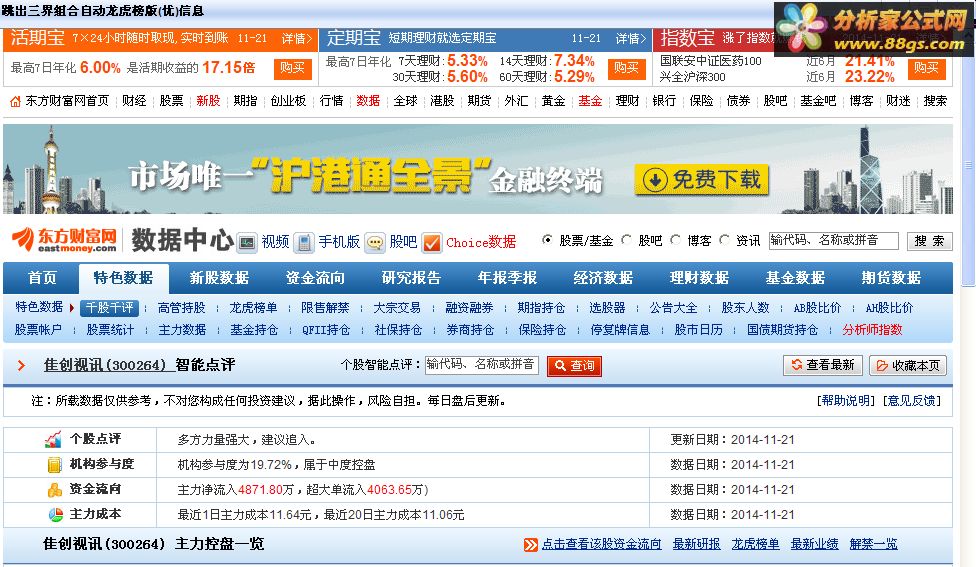Select the 股吧 search radio button
The height and width of the screenshot is (567, 976).
[x=626, y=240]
